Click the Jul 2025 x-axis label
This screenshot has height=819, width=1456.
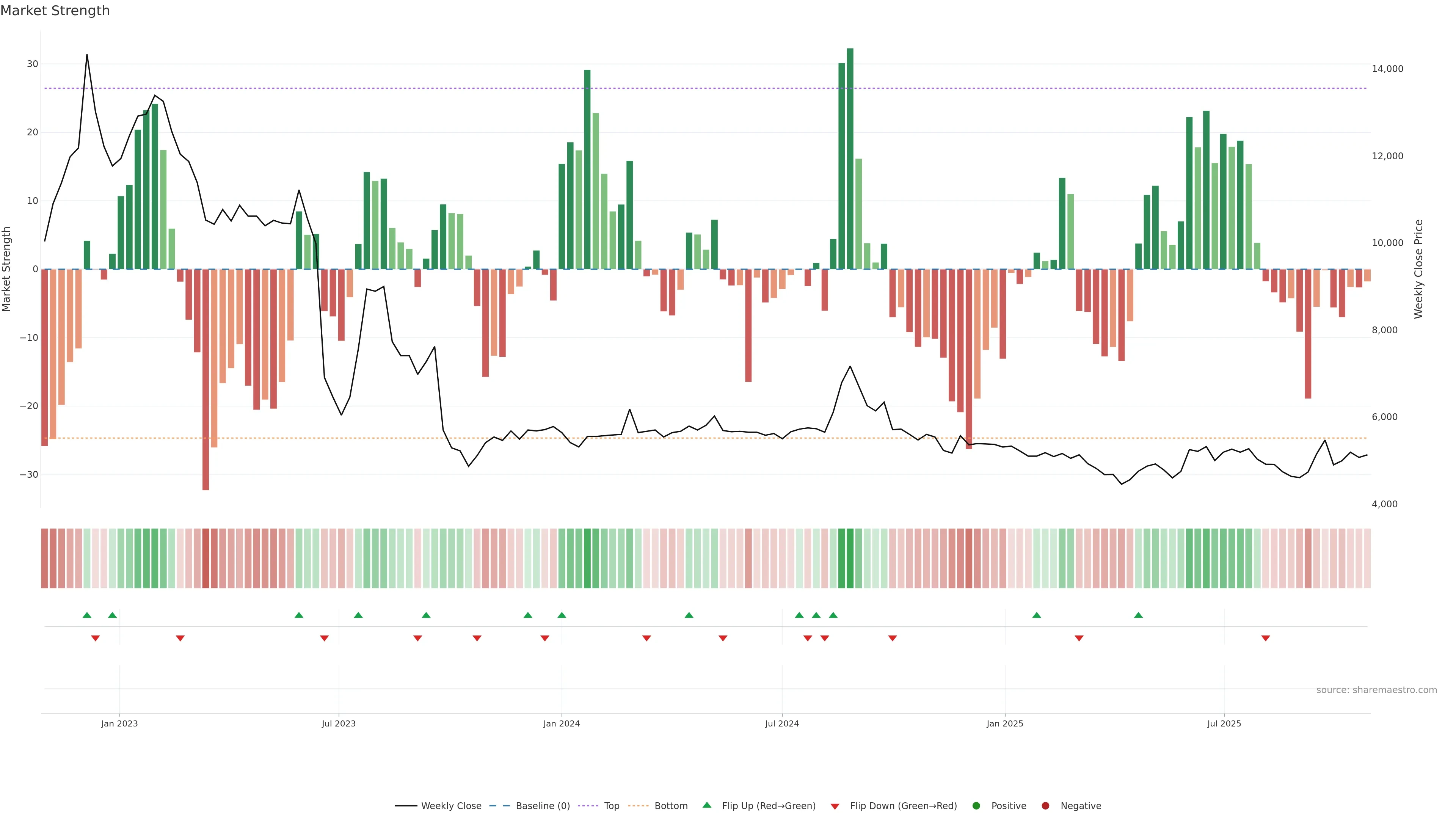pyautogui.click(x=1224, y=723)
